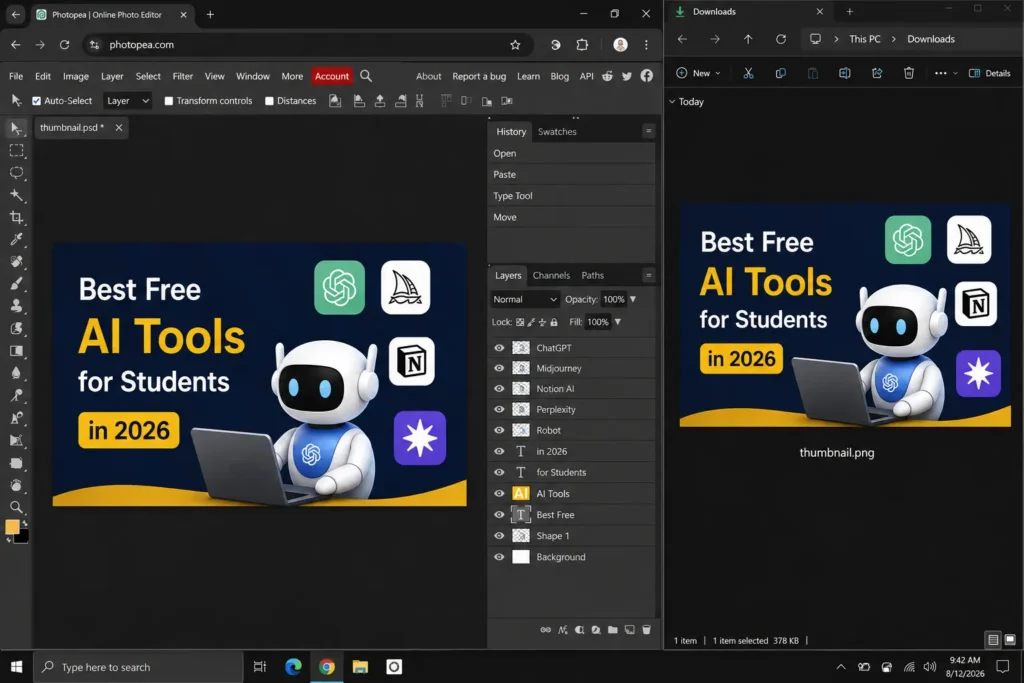Enable the Distances checkbox
Viewport: 1024px width, 683px height.
(x=269, y=101)
